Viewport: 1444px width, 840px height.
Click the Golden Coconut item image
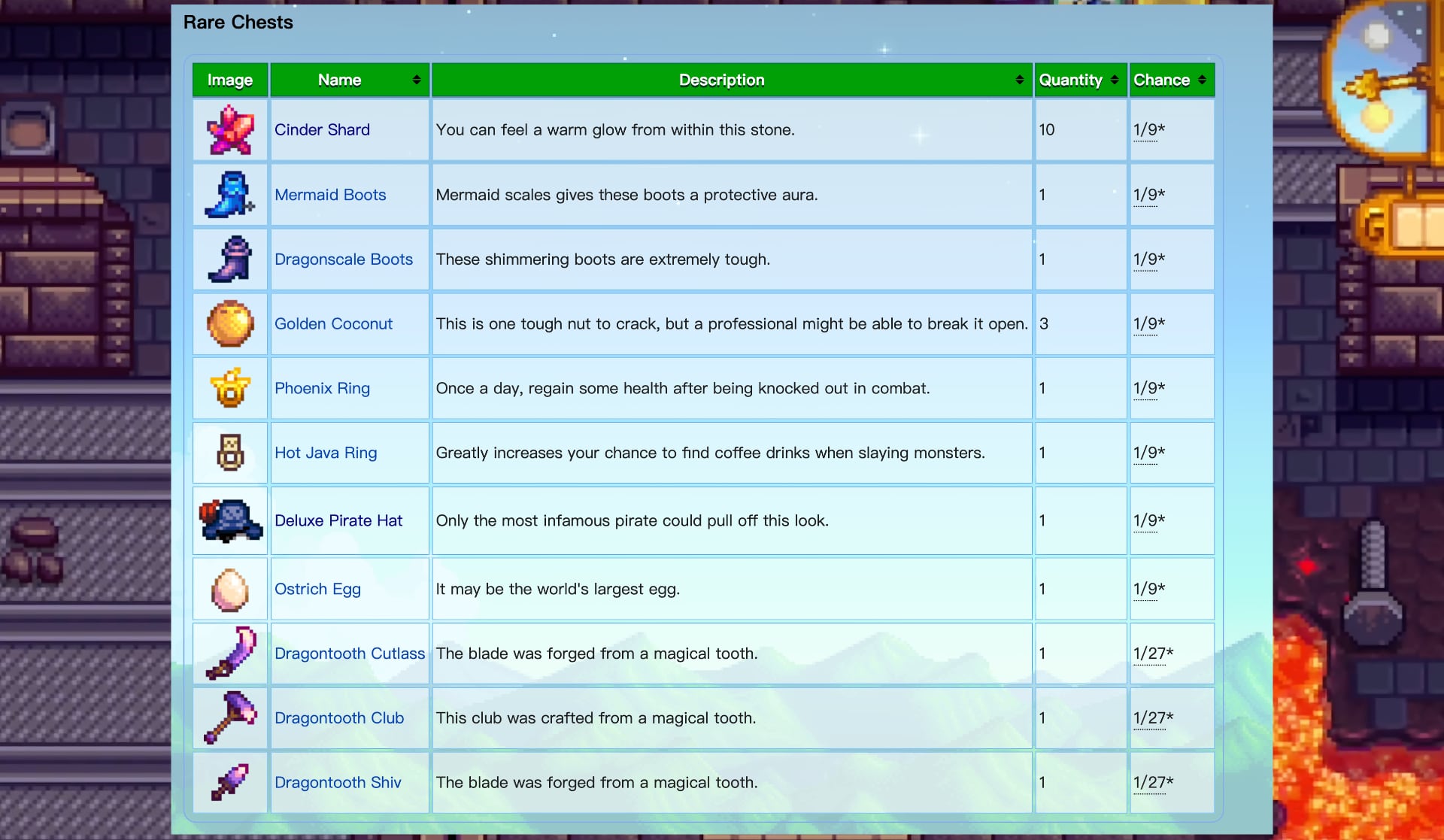[x=230, y=324]
